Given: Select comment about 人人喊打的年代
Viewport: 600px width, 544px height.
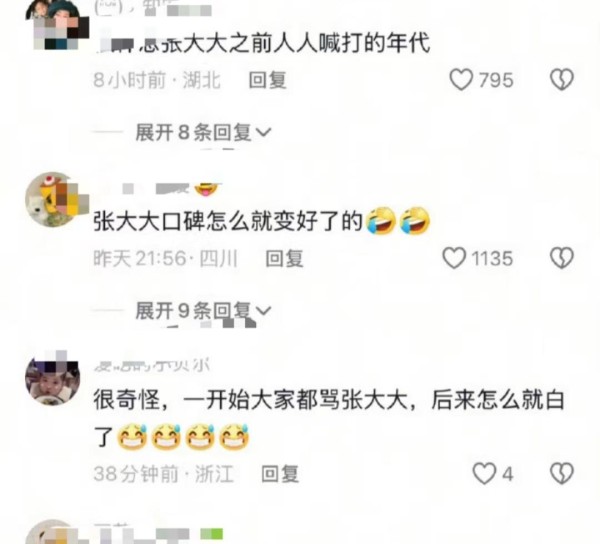Looking at the screenshot, I should point(263,42).
